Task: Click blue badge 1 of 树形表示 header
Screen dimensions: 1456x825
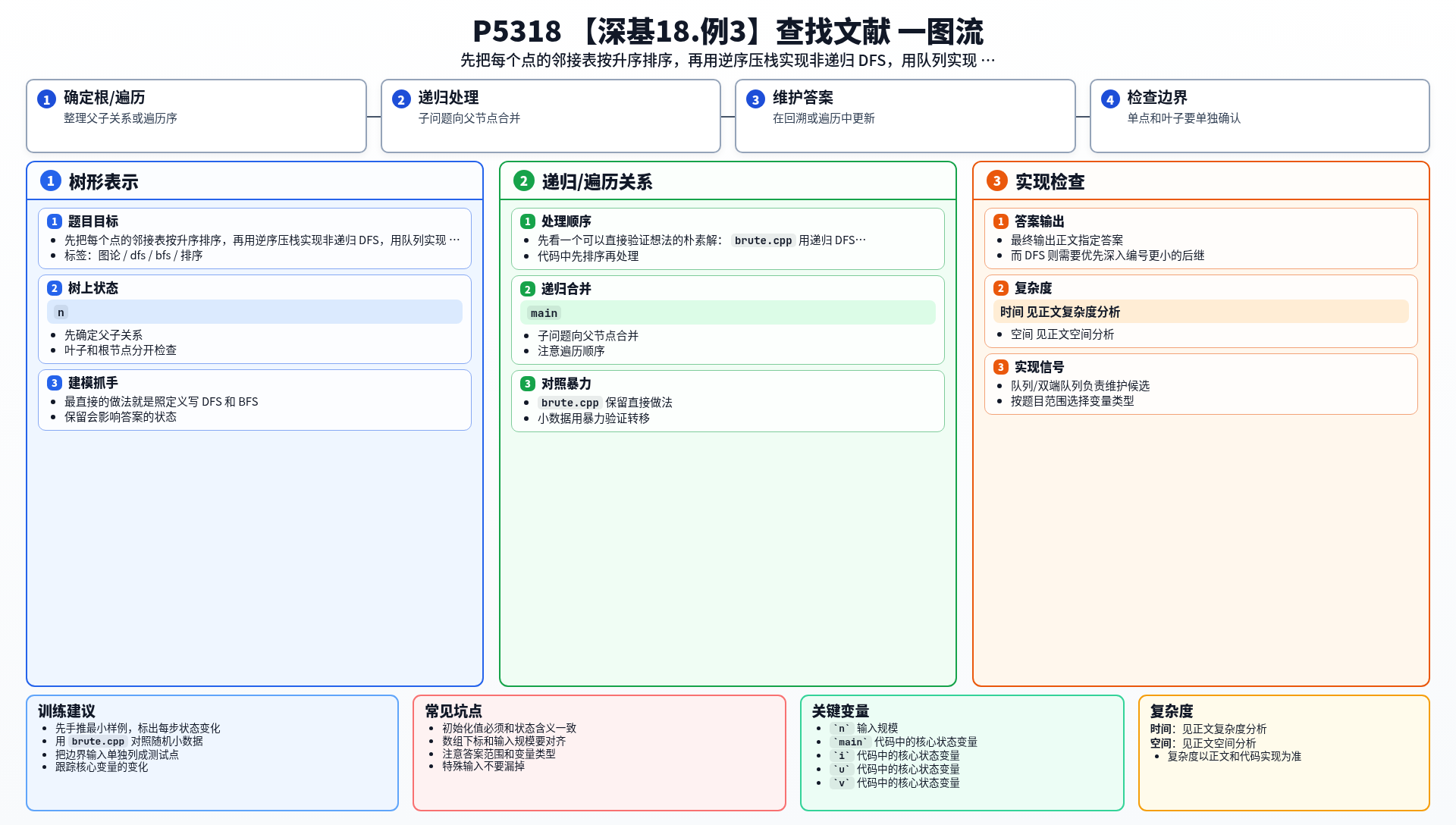Action: (x=51, y=180)
